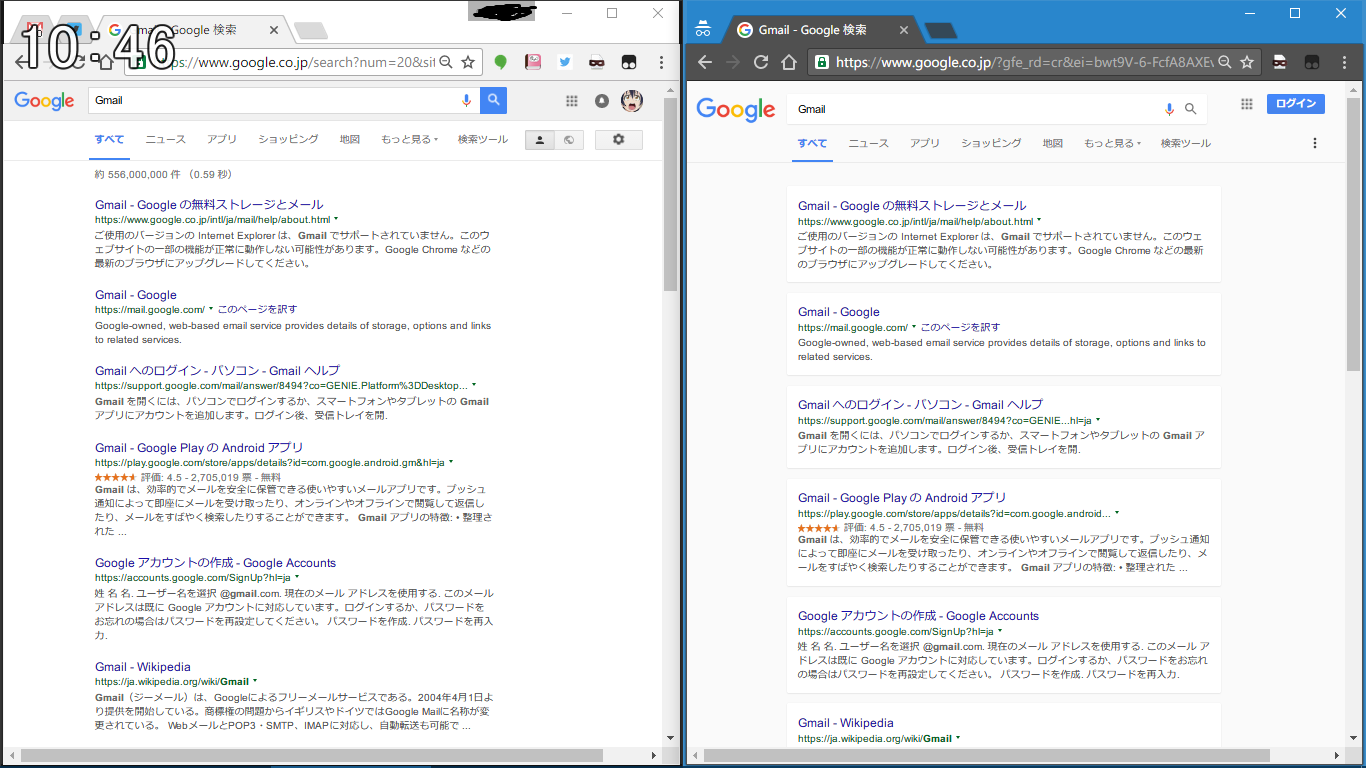The width and height of the screenshot is (1366, 768).
Task: Click the Google logo in the incognito window
Action: (736, 109)
